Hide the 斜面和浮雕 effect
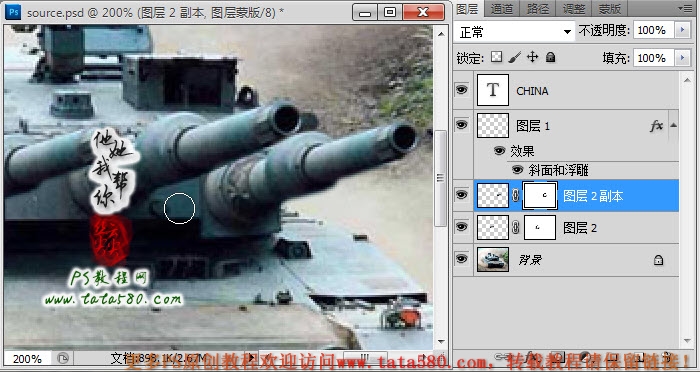Screen dimensions: 700x372 pos(517,170)
